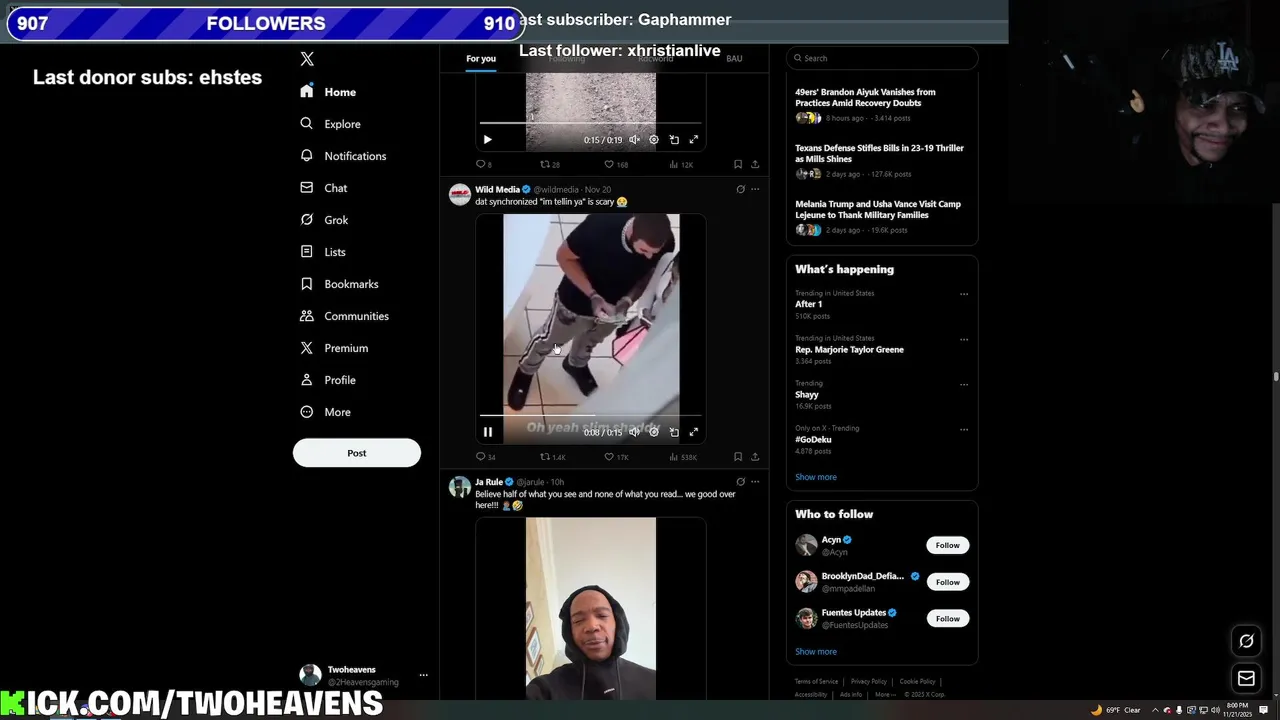The image size is (1280, 720).
Task: Bookmark the top post
Action: point(738,164)
